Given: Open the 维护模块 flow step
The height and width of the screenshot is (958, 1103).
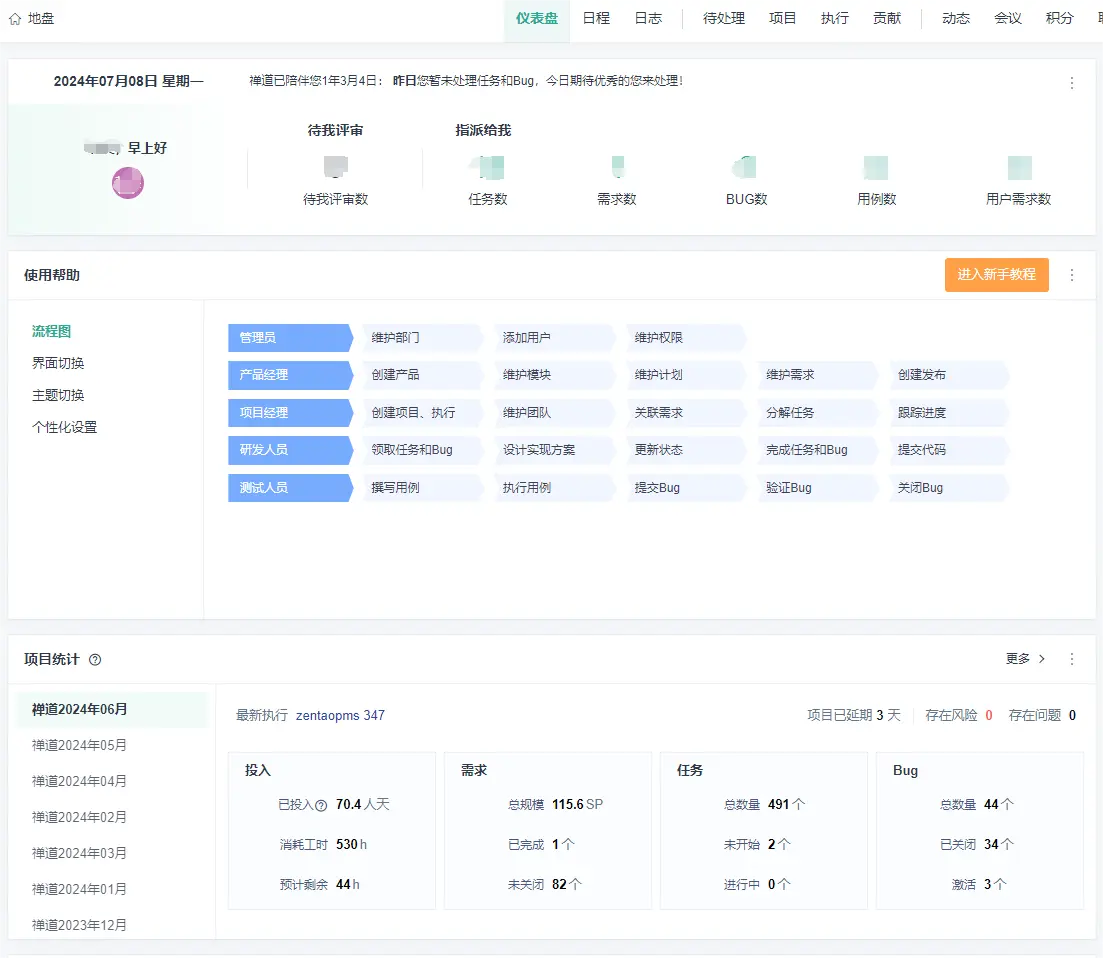Looking at the screenshot, I should point(553,375).
